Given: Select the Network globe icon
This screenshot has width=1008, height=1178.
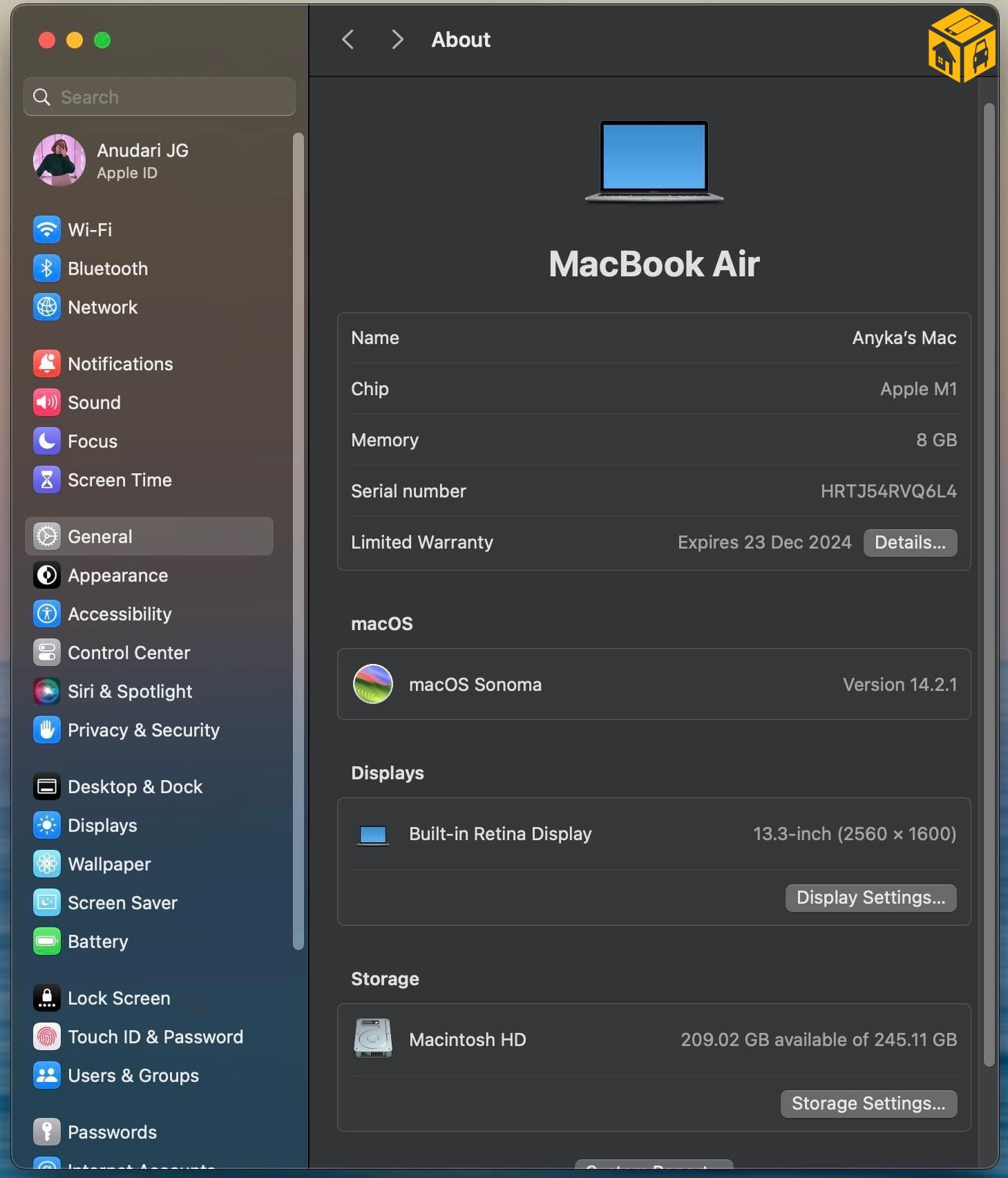Looking at the screenshot, I should click(x=47, y=307).
